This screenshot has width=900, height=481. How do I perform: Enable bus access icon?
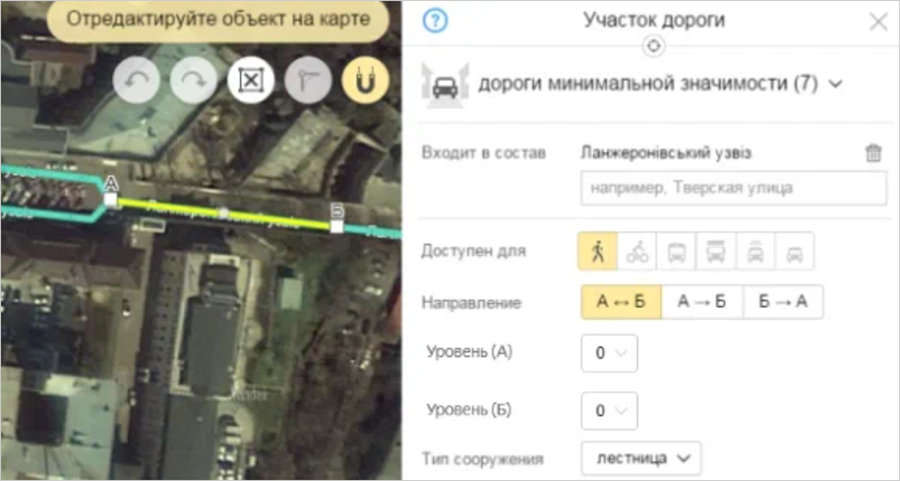pyautogui.click(x=677, y=252)
